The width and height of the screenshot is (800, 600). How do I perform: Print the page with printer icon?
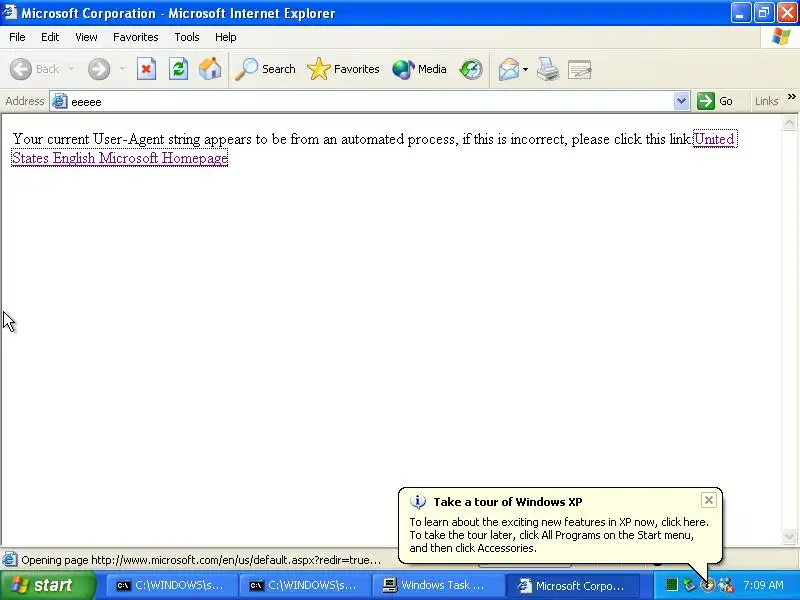(548, 69)
